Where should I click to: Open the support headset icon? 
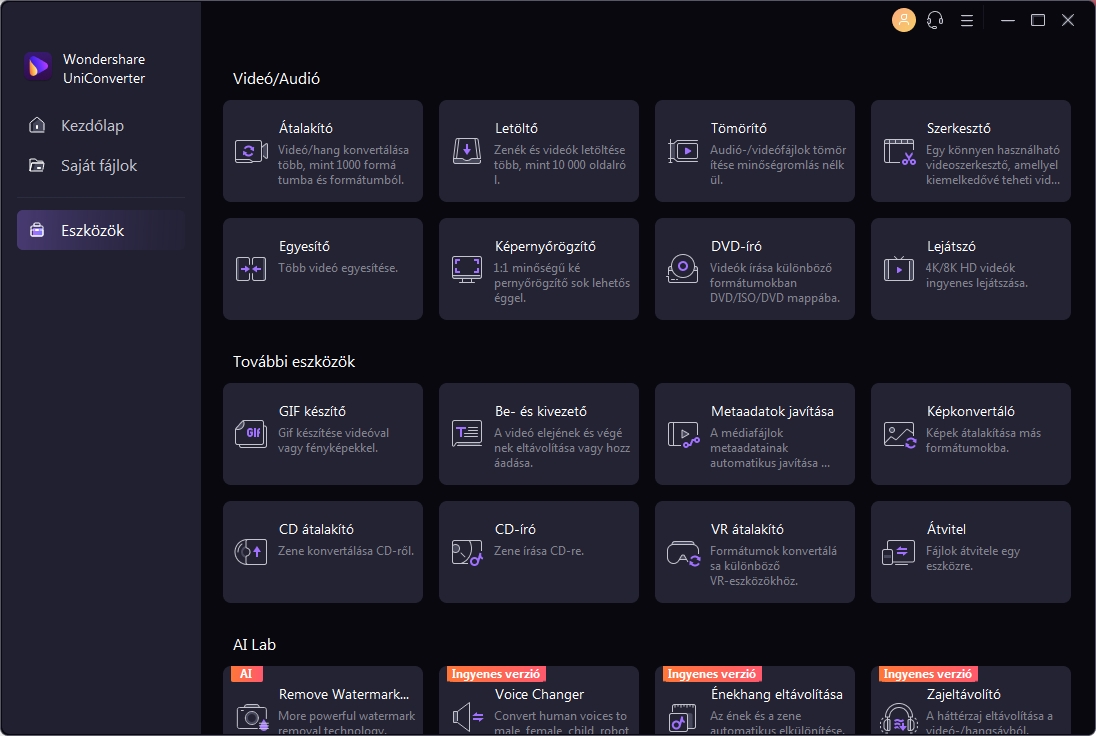[935, 20]
